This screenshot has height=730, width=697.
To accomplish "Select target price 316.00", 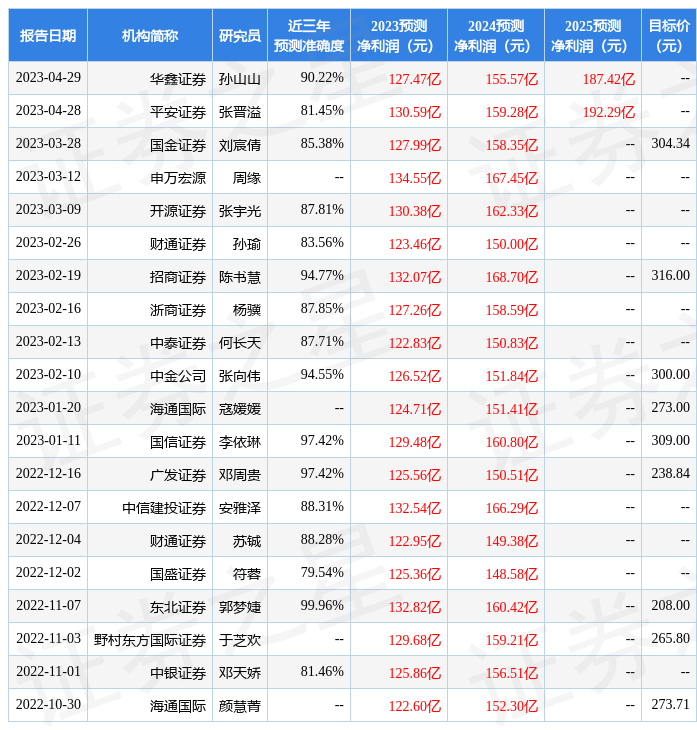I will 670,276.
